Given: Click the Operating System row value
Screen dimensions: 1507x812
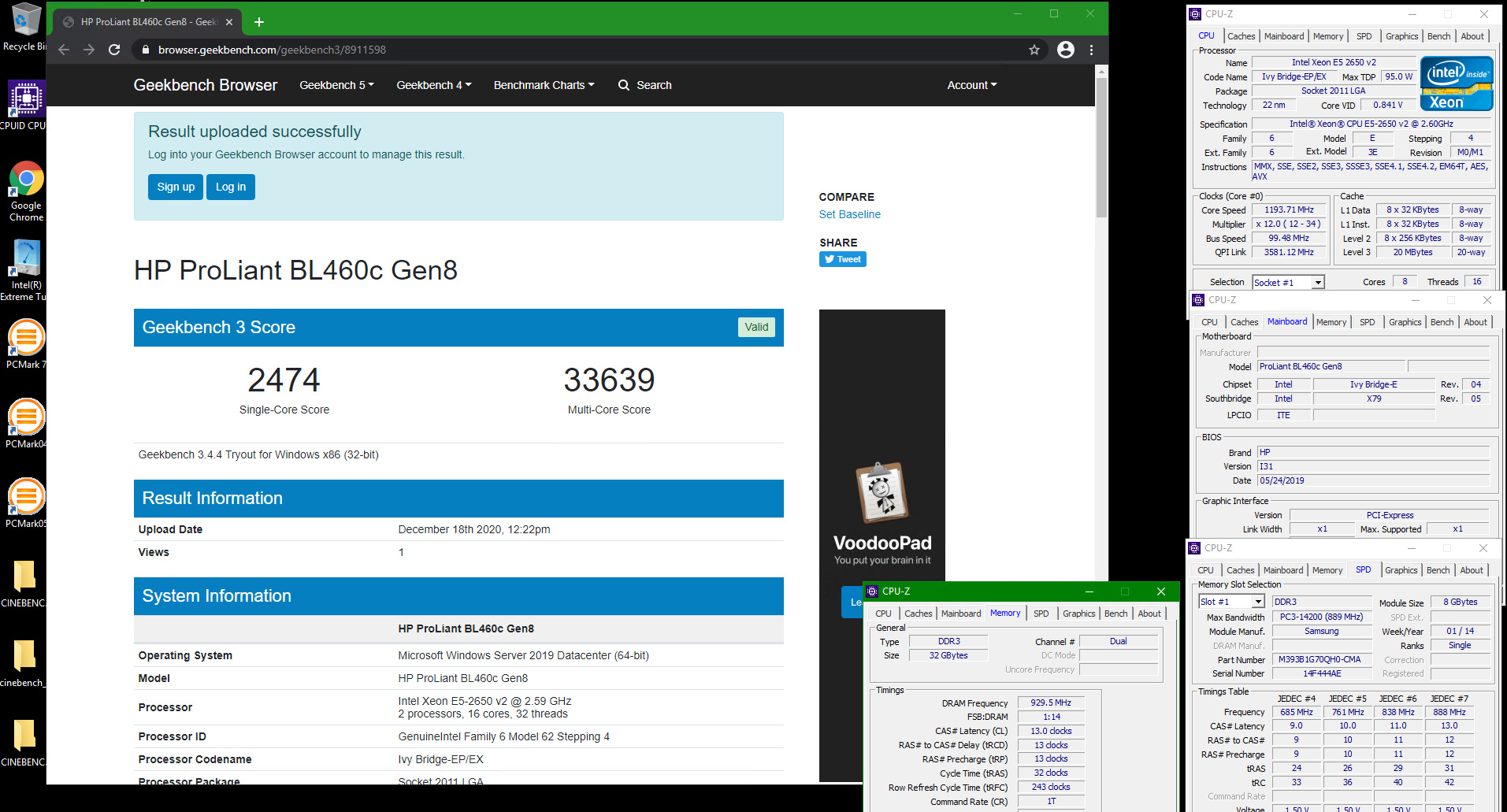Looking at the screenshot, I should (x=523, y=655).
